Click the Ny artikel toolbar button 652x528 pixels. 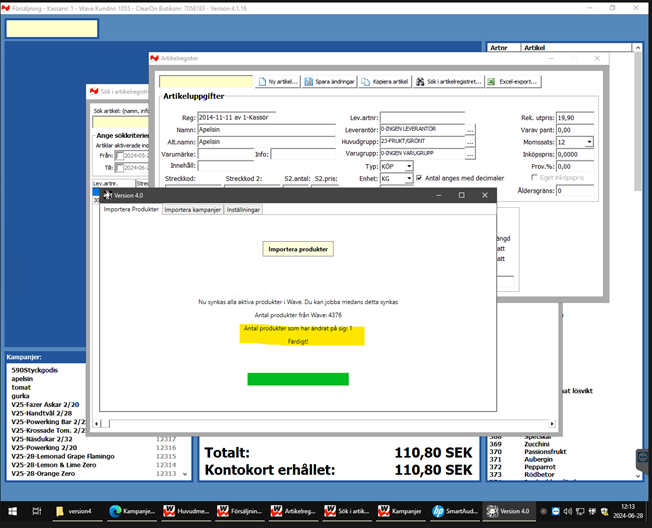277,81
